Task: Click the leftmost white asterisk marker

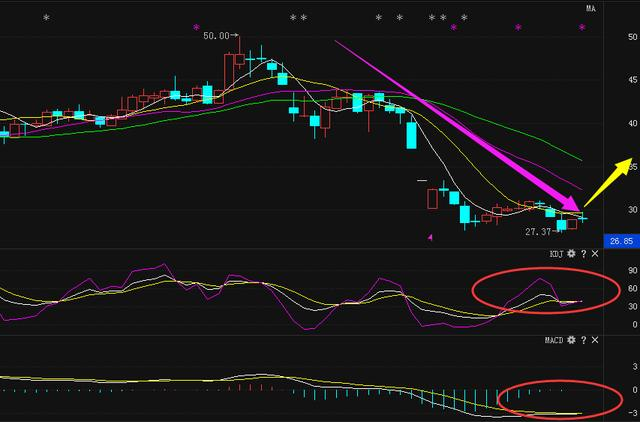Action: [x=45, y=19]
